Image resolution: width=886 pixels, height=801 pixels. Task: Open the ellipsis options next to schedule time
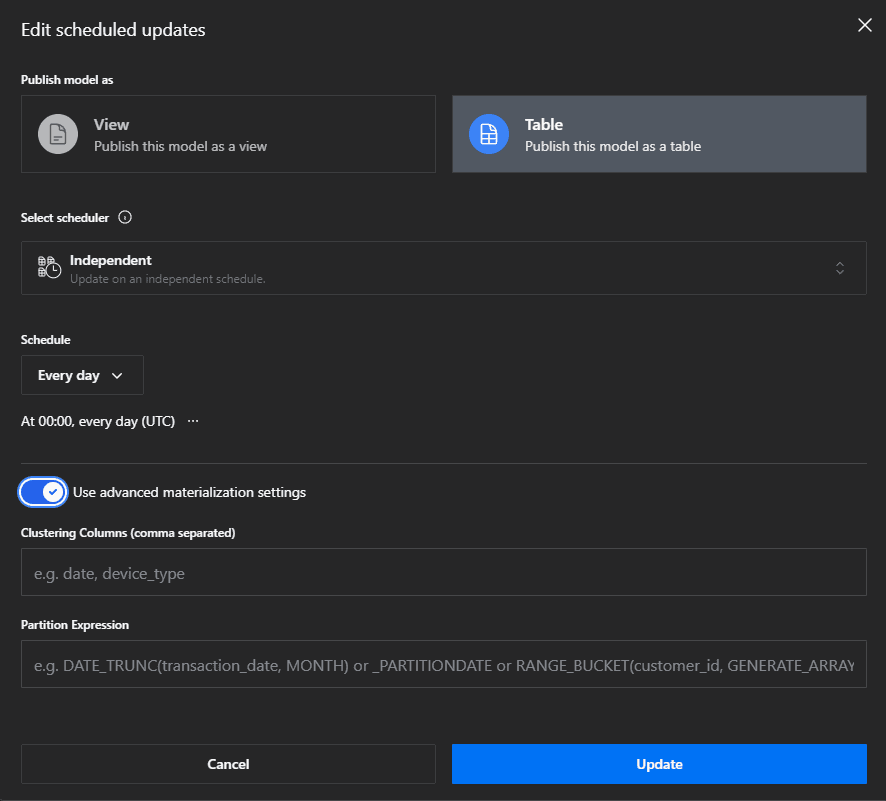point(193,421)
